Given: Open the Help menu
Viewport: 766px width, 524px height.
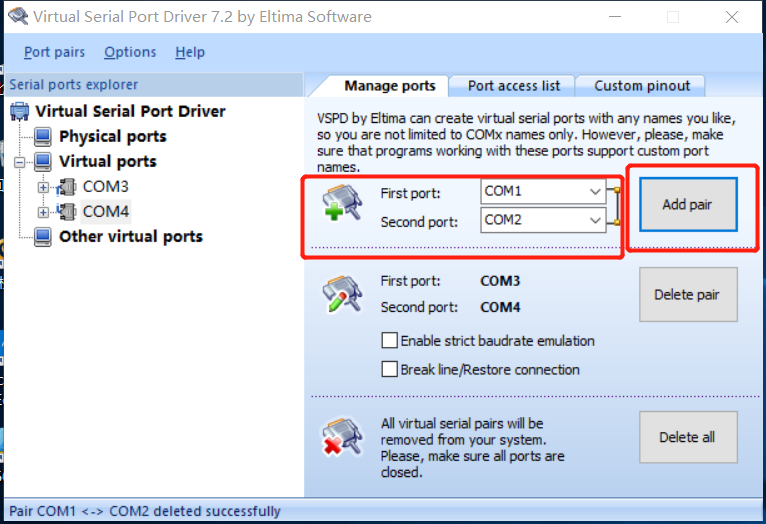Looking at the screenshot, I should 190,52.
